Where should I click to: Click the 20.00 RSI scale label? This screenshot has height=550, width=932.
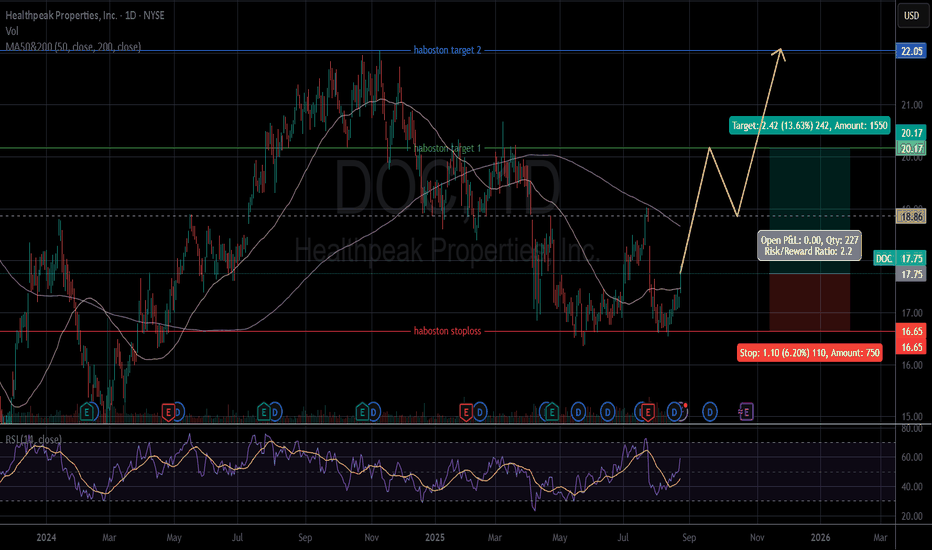(912, 516)
